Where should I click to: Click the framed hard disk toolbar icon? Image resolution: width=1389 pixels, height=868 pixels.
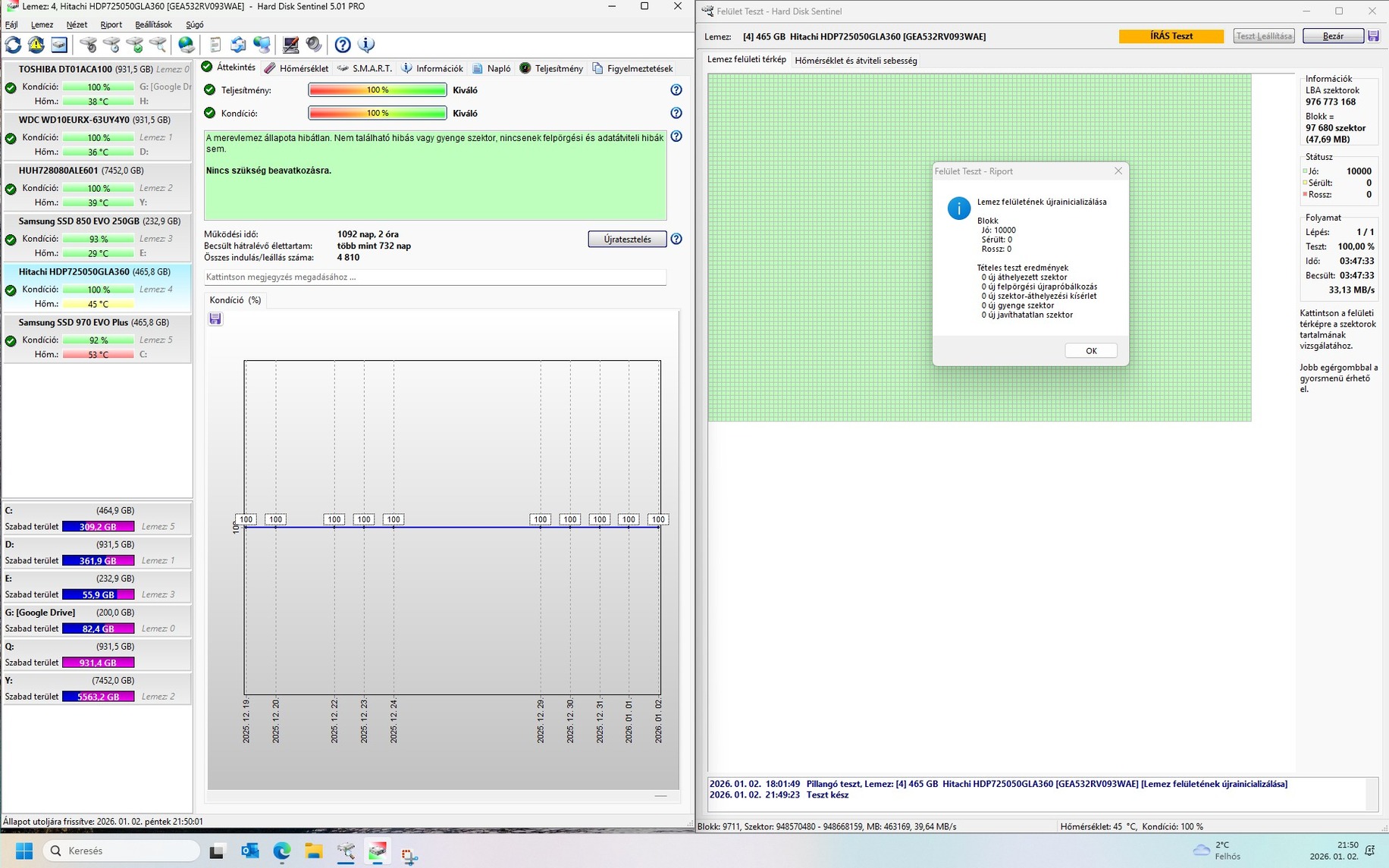coord(59,45)
